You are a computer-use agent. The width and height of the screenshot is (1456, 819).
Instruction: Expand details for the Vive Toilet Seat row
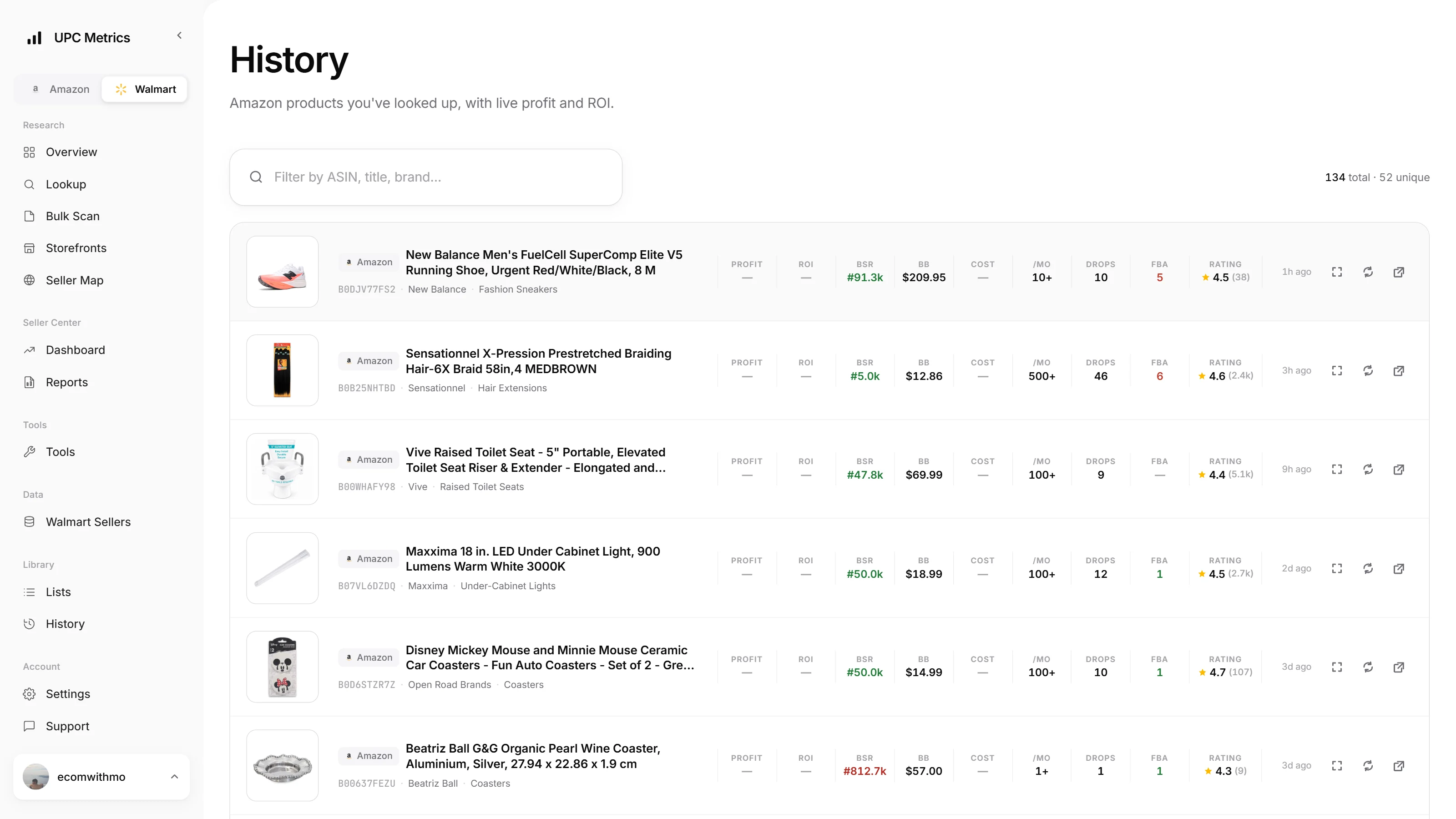click(x=1337, y=469)
